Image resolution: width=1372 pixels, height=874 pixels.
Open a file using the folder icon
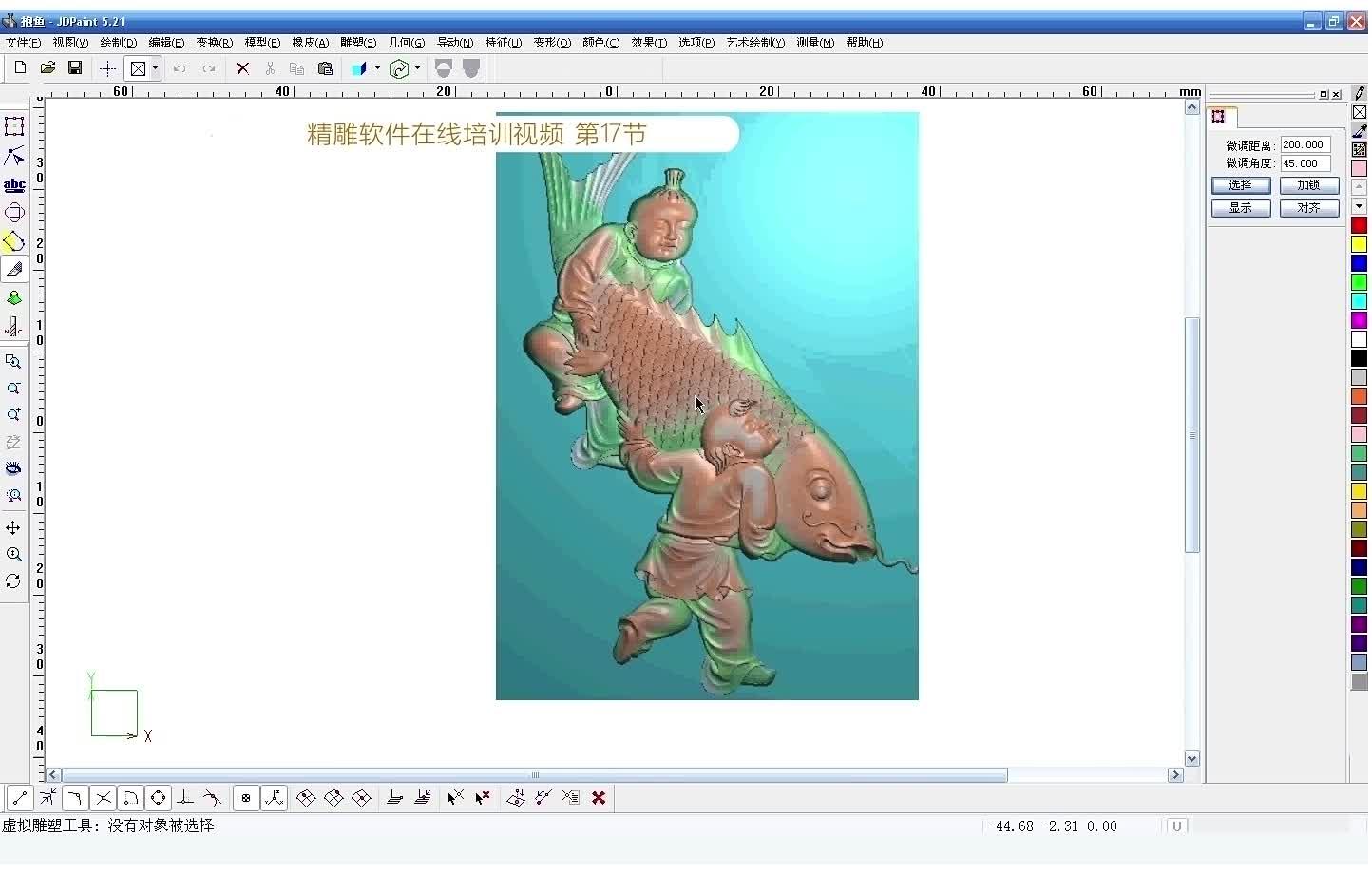48,67
